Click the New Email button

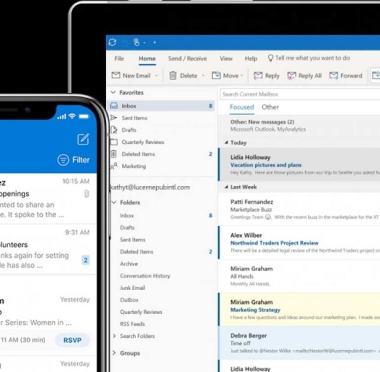[131, 76]
